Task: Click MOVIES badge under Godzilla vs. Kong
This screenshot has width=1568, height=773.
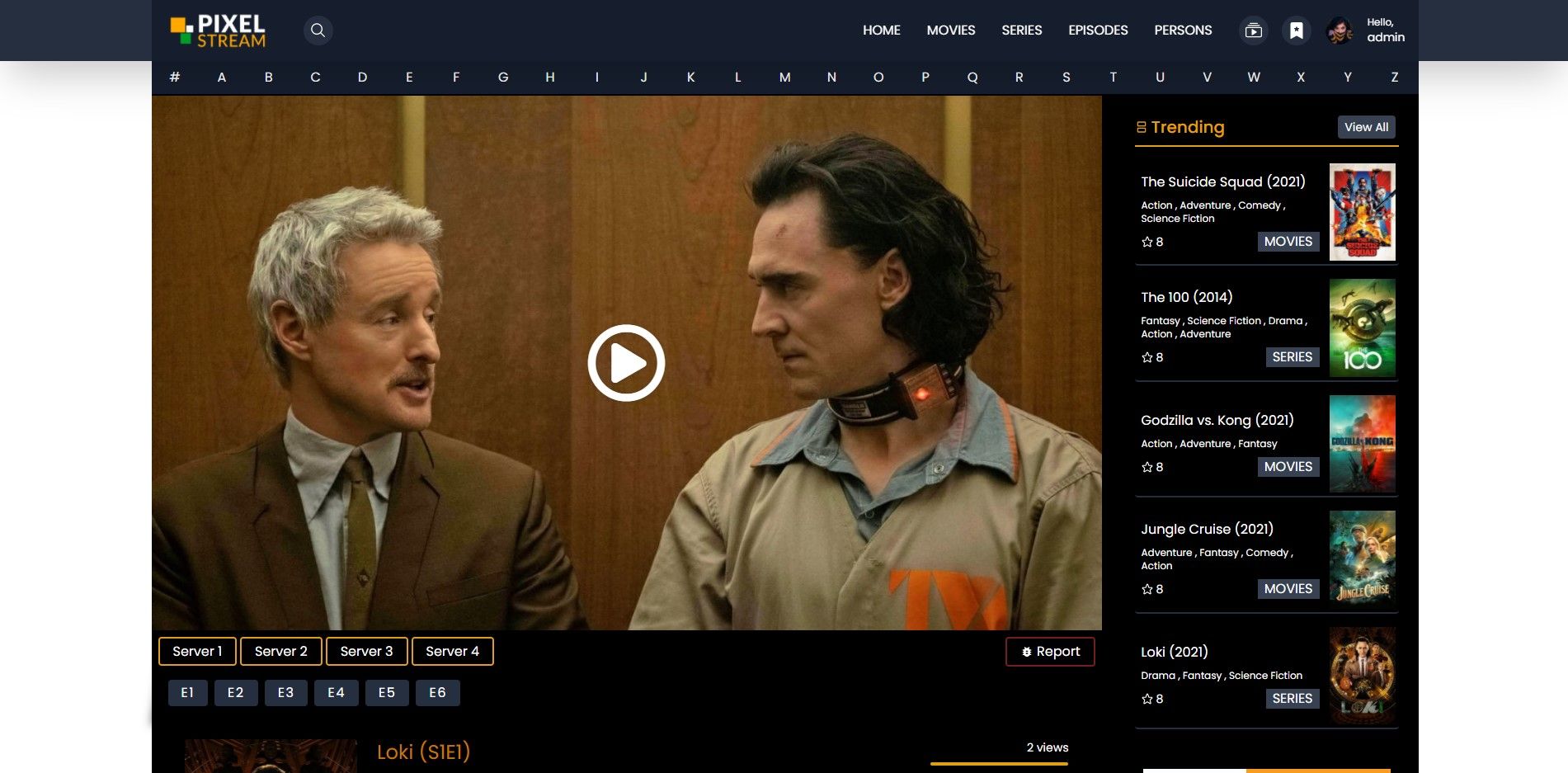Action: pyautogui.click(x=1288, y=467)
